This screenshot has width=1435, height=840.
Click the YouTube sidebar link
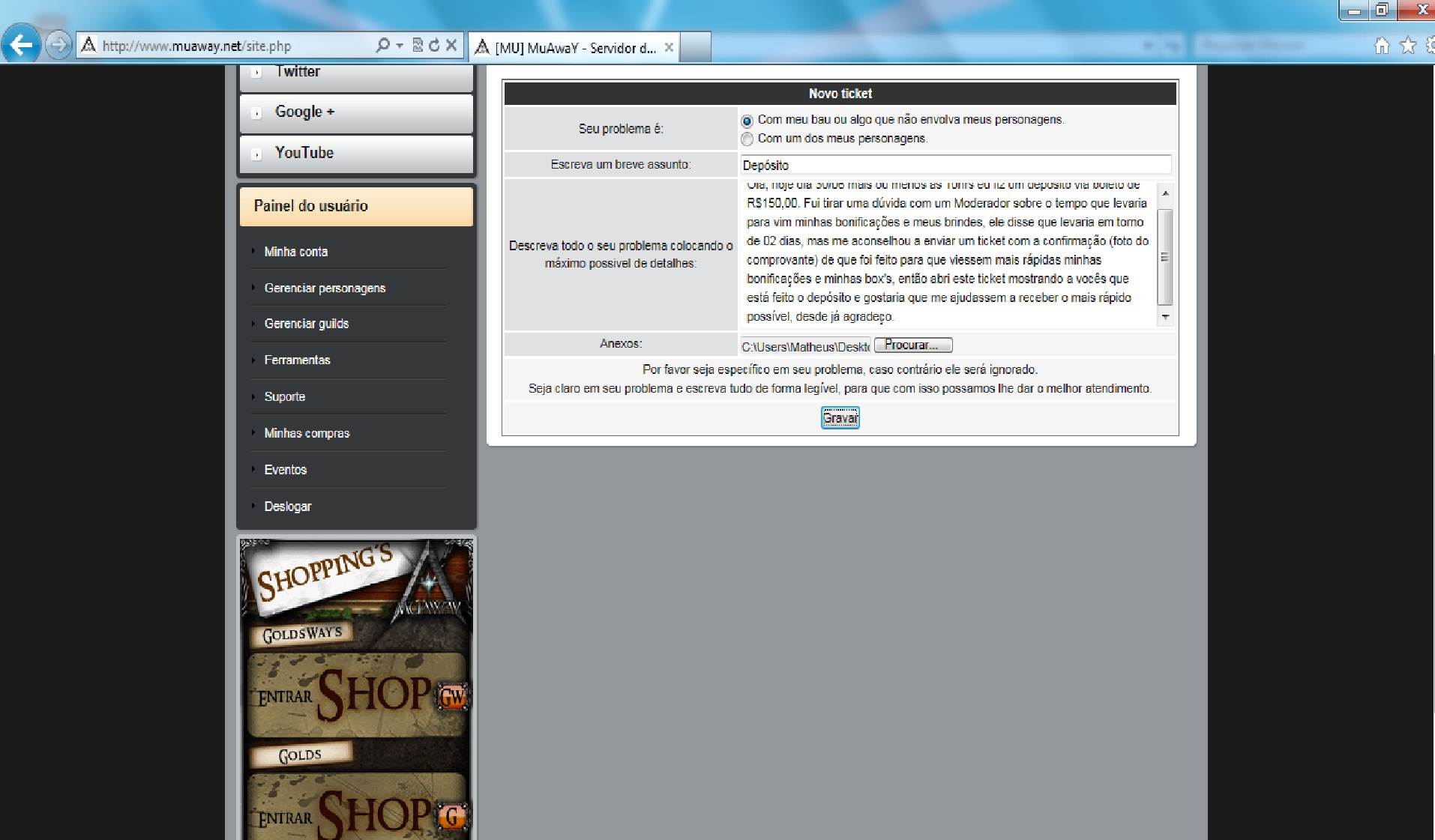304,153
